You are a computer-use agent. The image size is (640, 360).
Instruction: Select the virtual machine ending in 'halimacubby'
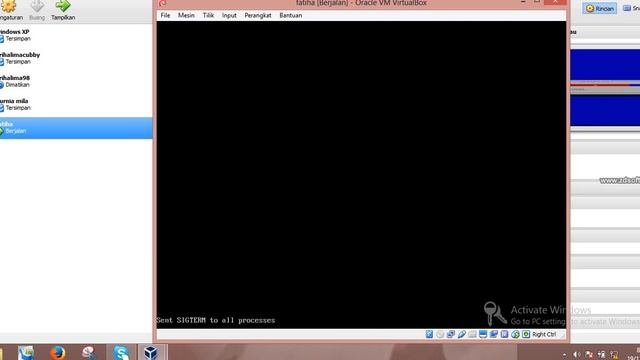[76, 58]
